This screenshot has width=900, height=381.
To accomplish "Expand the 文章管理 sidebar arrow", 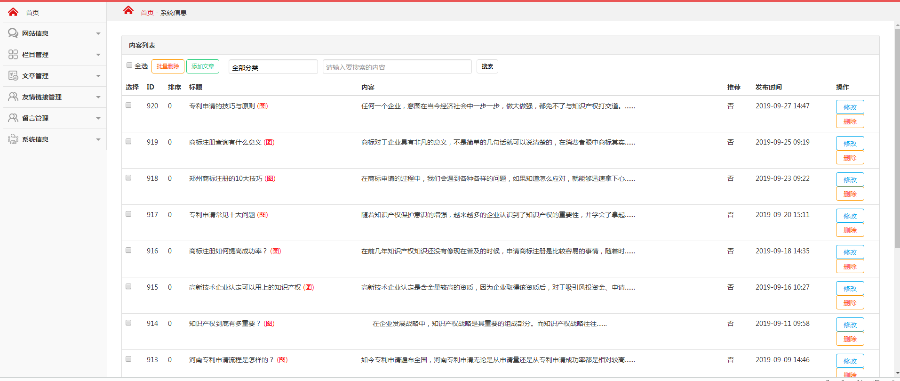I will click(98, 76).
